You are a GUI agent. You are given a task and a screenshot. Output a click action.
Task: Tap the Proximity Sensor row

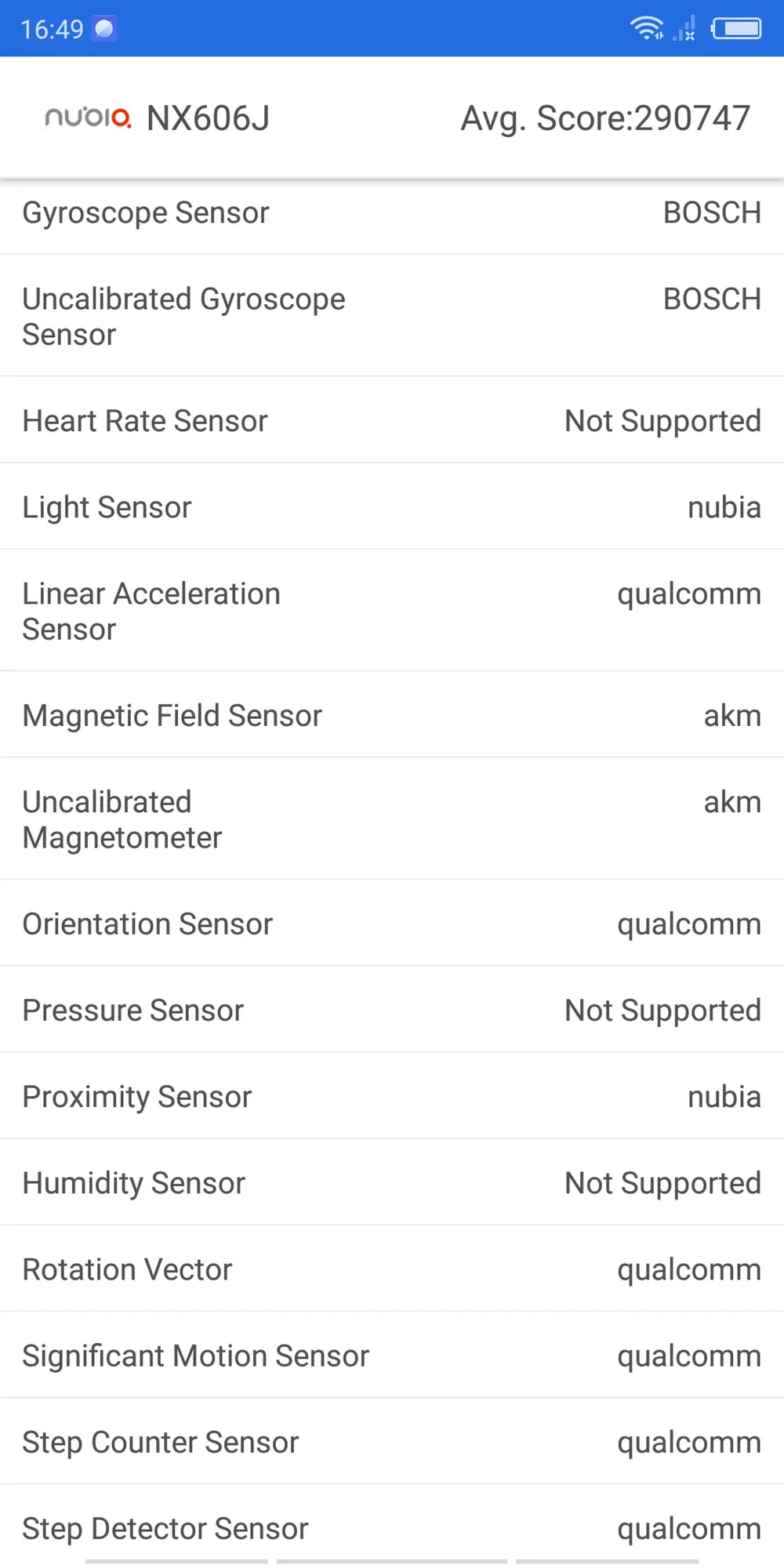pos(392,1096)
